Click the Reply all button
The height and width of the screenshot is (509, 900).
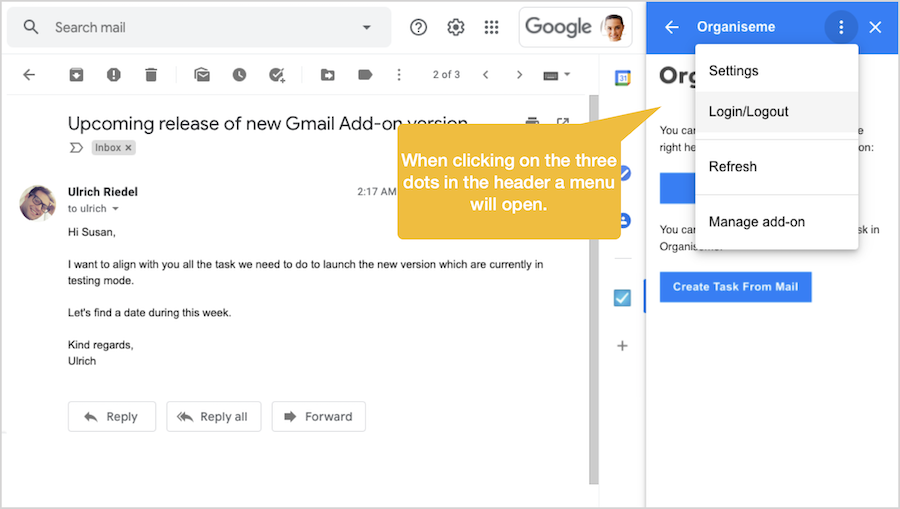point(213,417)
